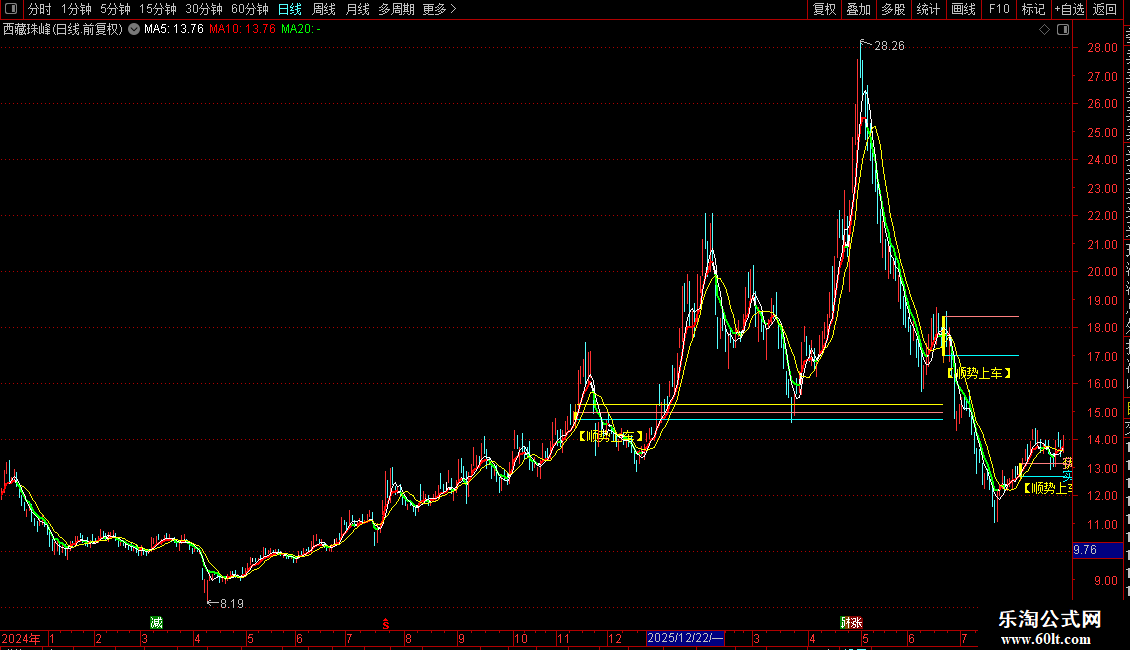Click the 12.00 price axis label

pyautogui.click(x=1103, y=496)
